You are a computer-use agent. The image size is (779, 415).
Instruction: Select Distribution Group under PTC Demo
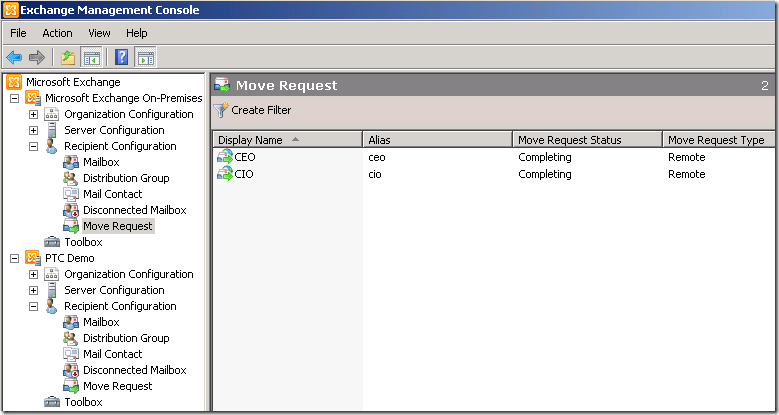pyautogui.click(x=126, y=338)
